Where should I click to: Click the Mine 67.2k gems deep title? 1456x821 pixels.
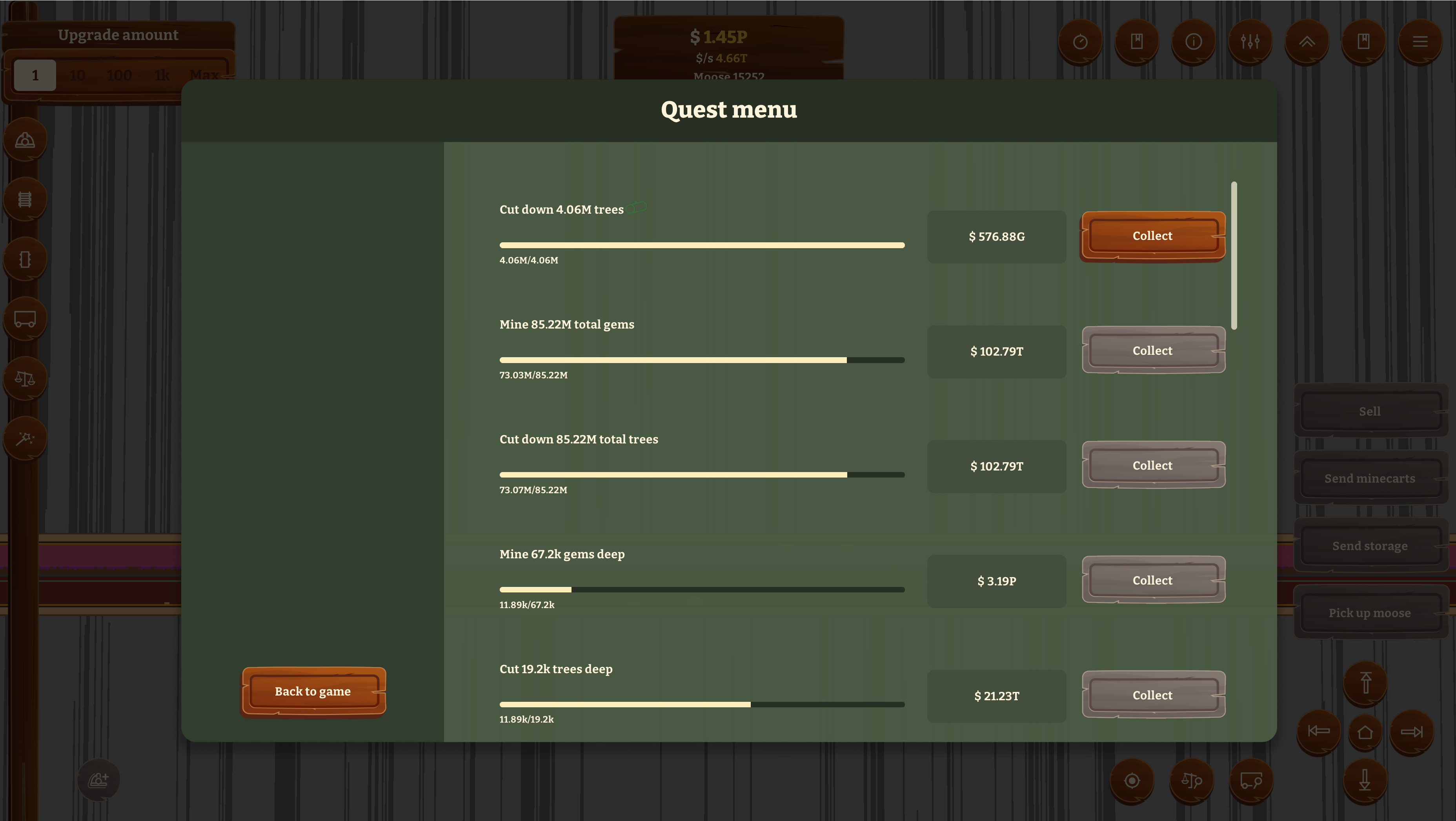click(562, 554)
